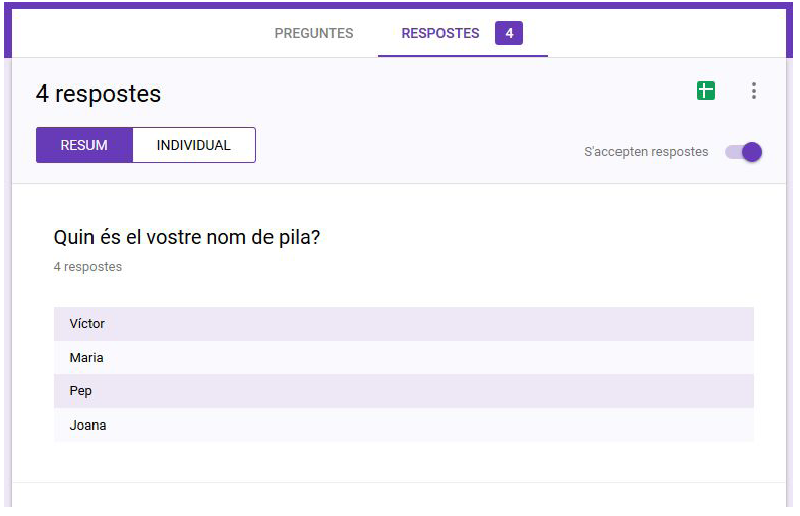Image resolution: width=800 pixels, height=516 pixels.
Task: Click the response count badge showing 4
Action: (509, 33)
